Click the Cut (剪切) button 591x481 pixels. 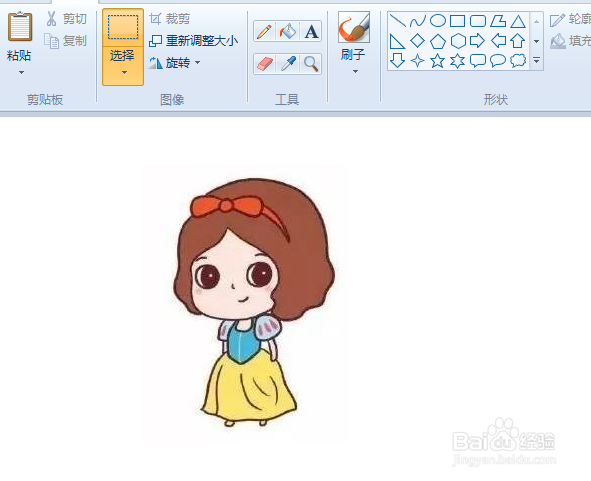pos(66,18)
